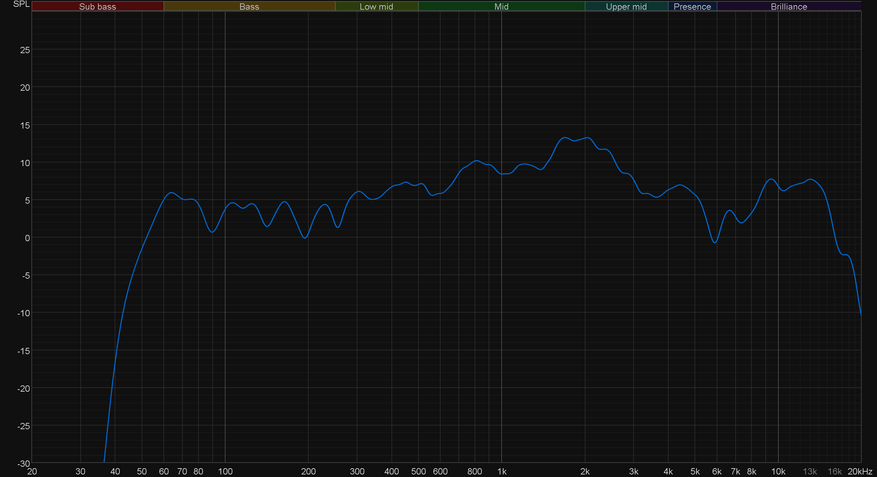This screenshot has width=877, height=477.
Task: Click the 1k frequency axis label
Action: click(x=502, y=471)
